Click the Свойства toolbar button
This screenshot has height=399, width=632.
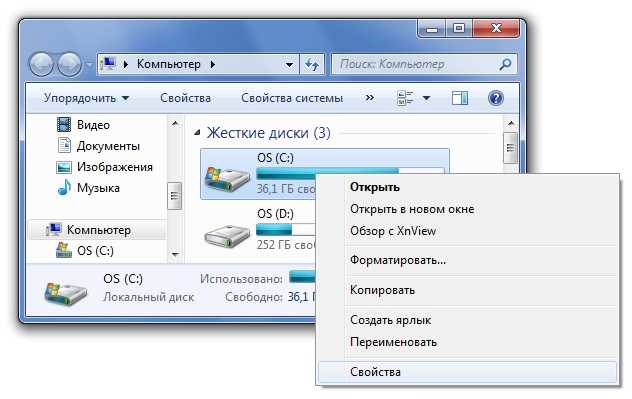tap(185, 98)
